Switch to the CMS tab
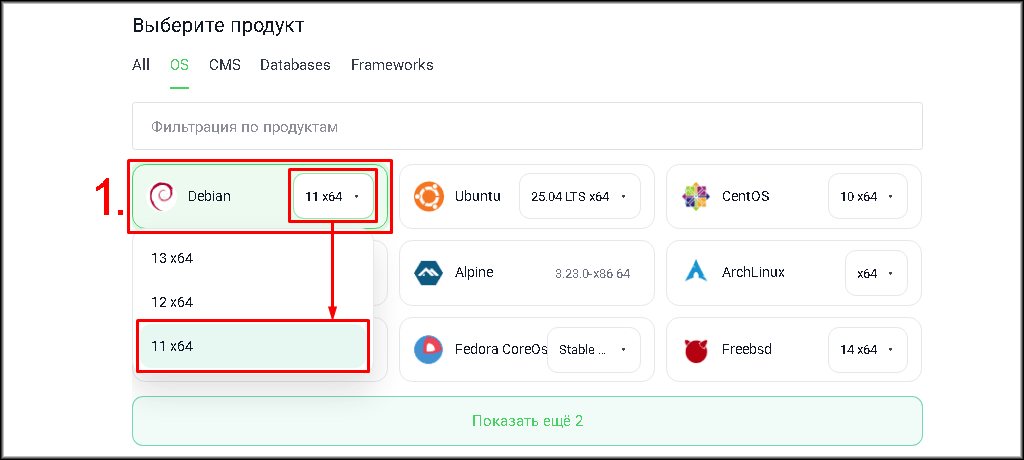Viewport: 1024px width, 460px height. (225, 65)
